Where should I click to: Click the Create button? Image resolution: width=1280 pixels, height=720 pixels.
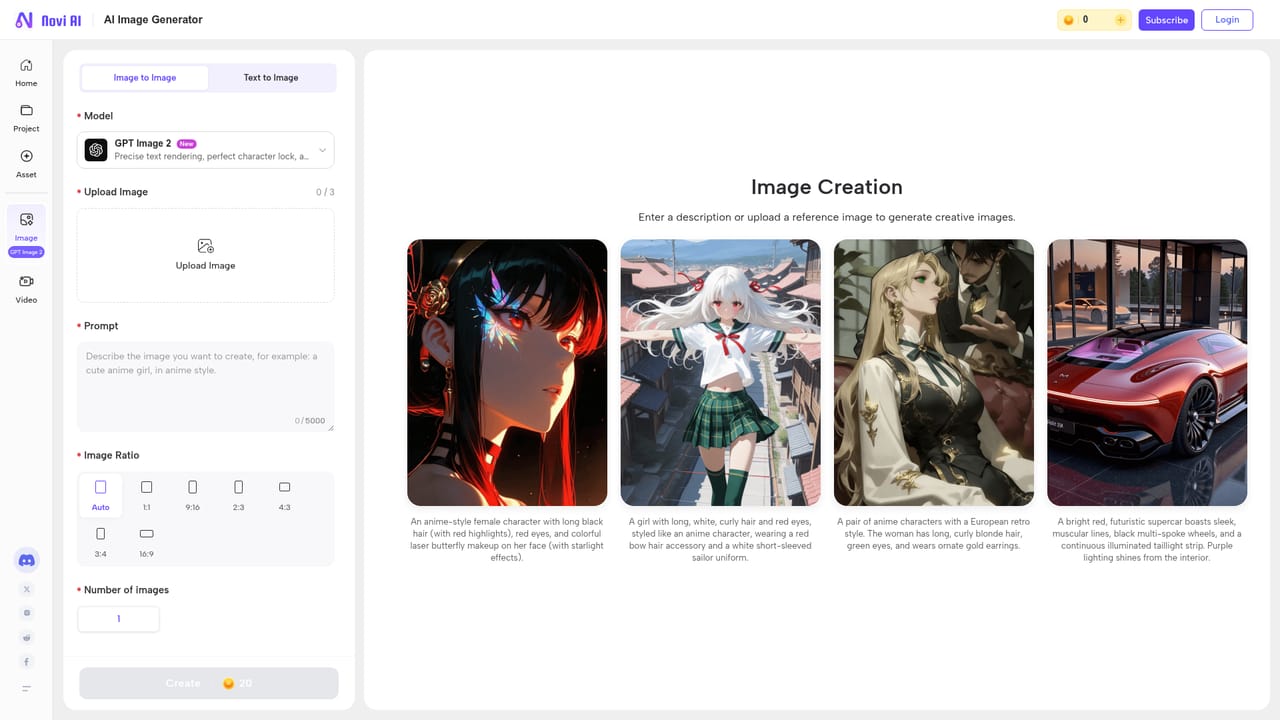209,683
